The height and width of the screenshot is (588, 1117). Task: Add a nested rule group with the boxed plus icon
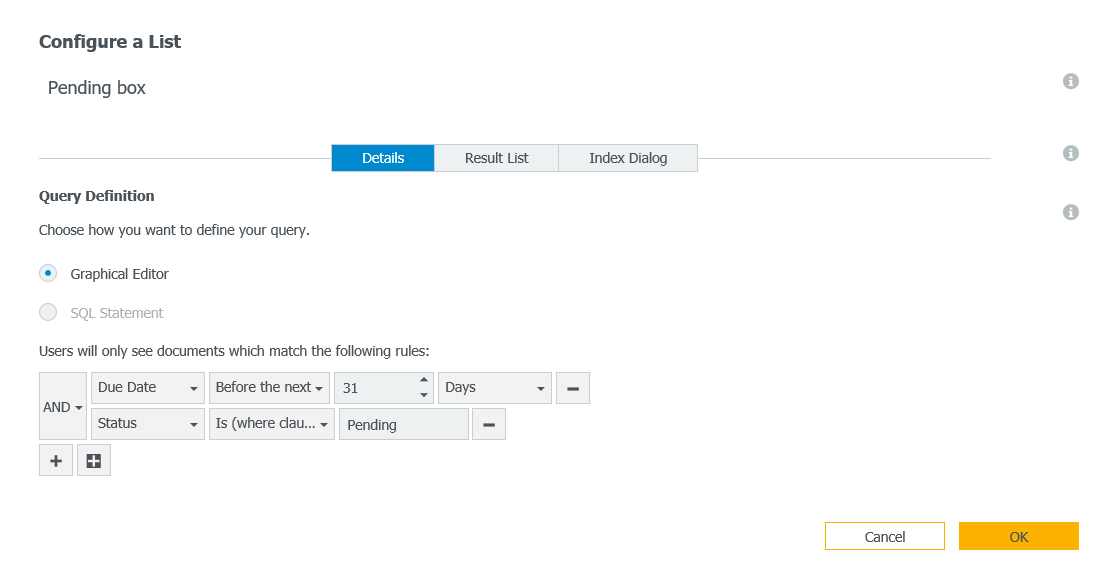coord(93,460)
